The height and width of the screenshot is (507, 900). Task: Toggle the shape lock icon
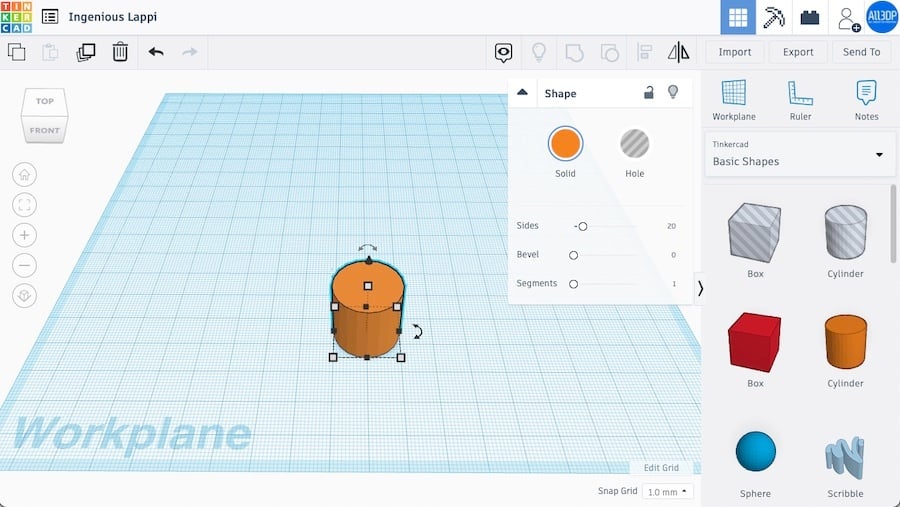pos(649,93)
